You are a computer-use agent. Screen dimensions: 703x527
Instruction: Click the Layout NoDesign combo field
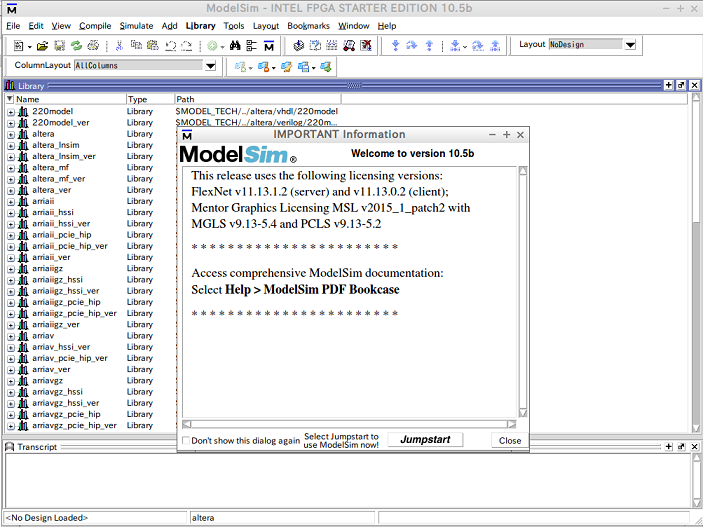pyautogui.click(x=586, y=44)
